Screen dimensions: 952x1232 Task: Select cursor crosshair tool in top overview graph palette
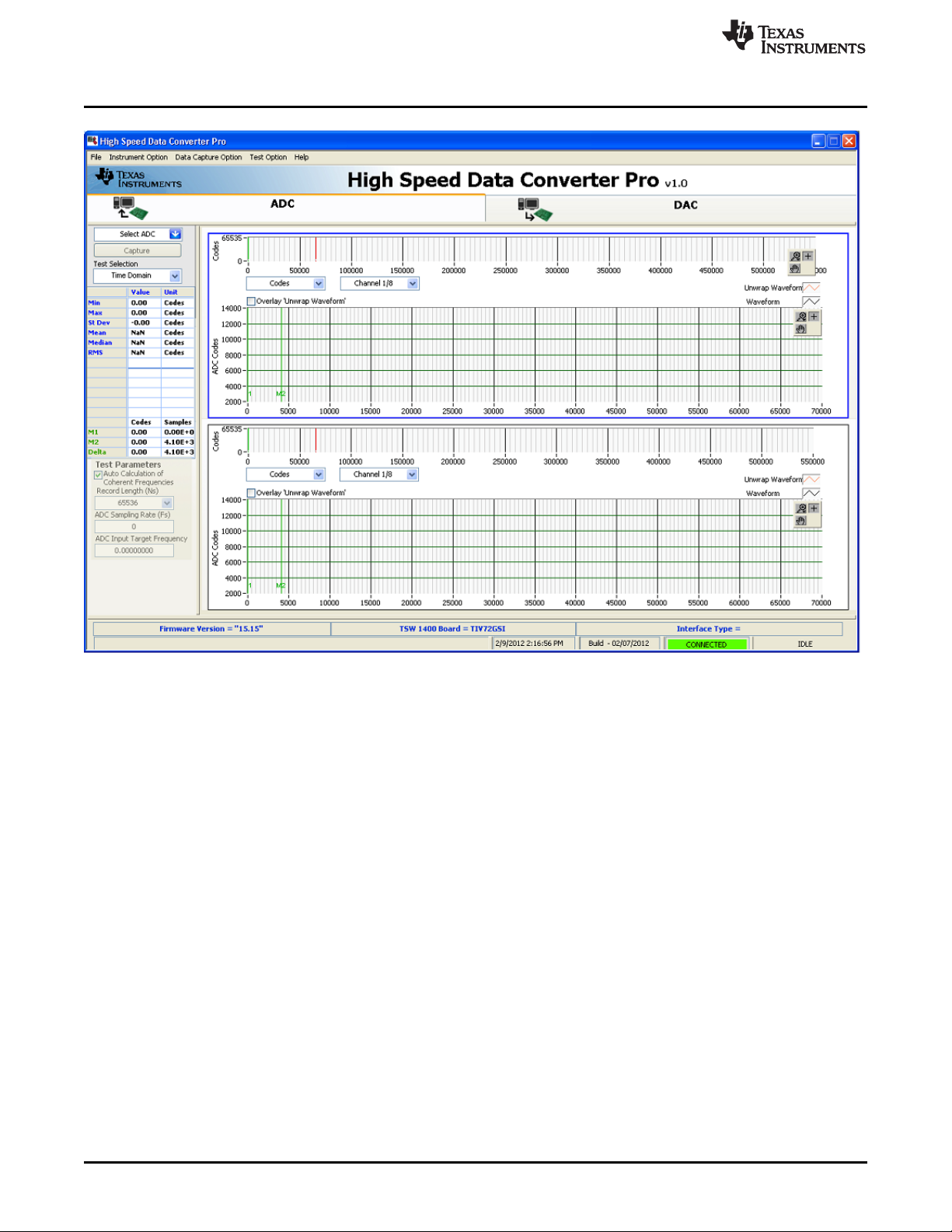(808, 256)
